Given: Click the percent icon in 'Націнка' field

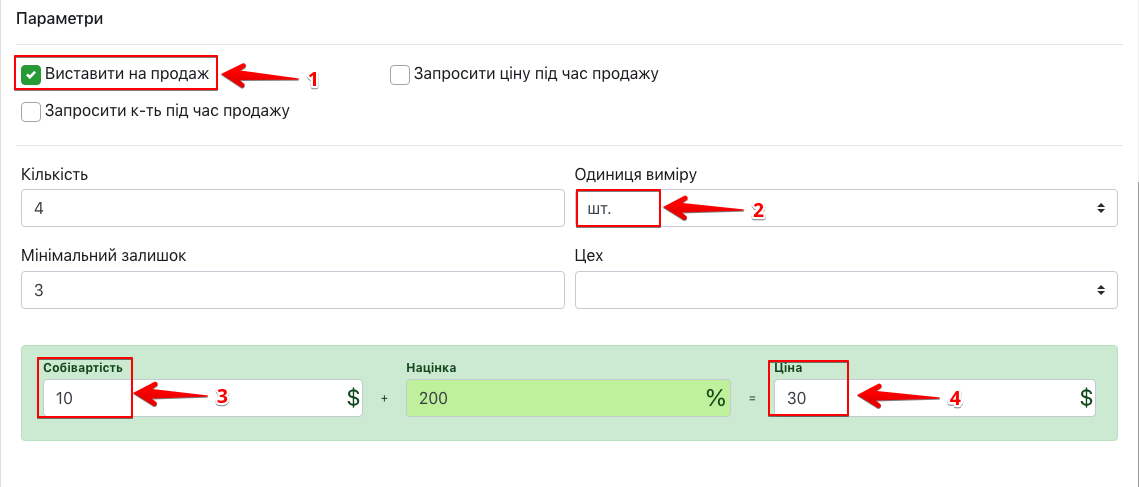Looking at the screenshot, I should (715, 397).
